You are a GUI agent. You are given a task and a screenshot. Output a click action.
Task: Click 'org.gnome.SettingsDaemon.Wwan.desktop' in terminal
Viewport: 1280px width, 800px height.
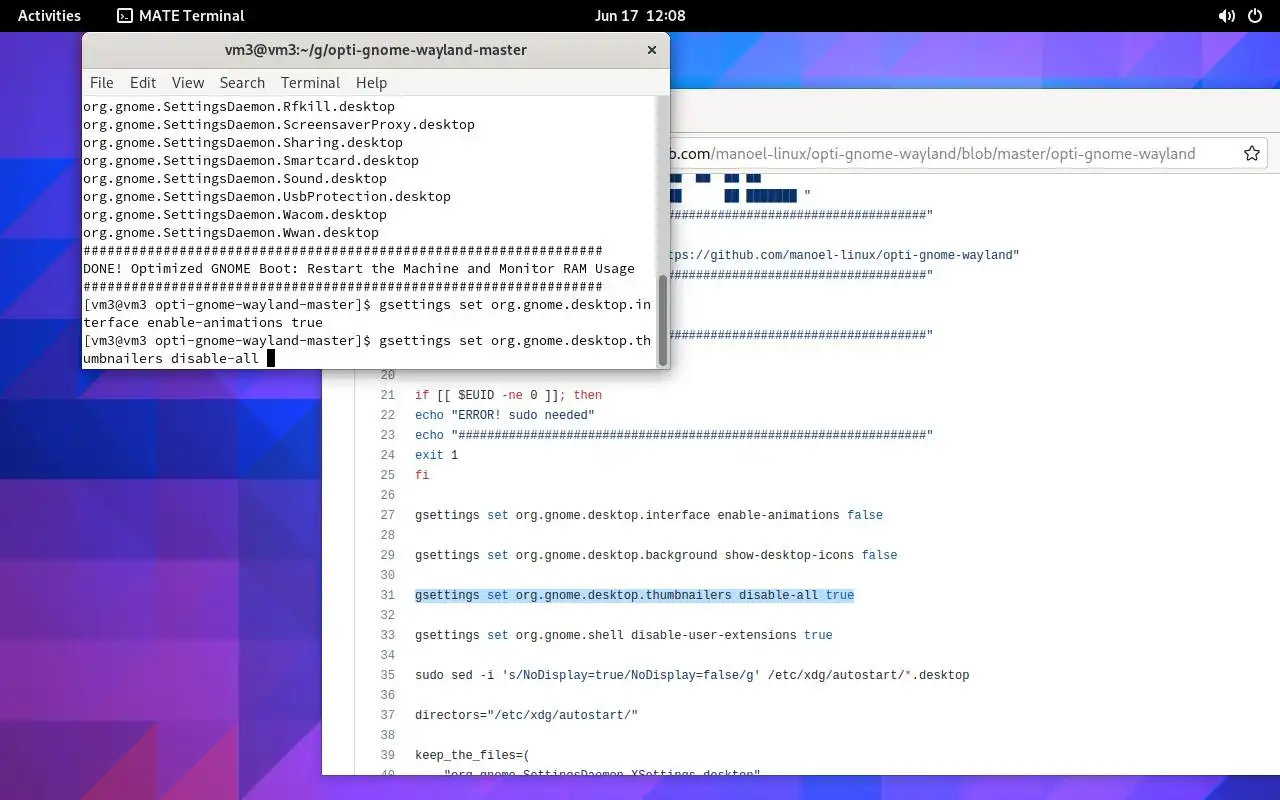point(231,232)
